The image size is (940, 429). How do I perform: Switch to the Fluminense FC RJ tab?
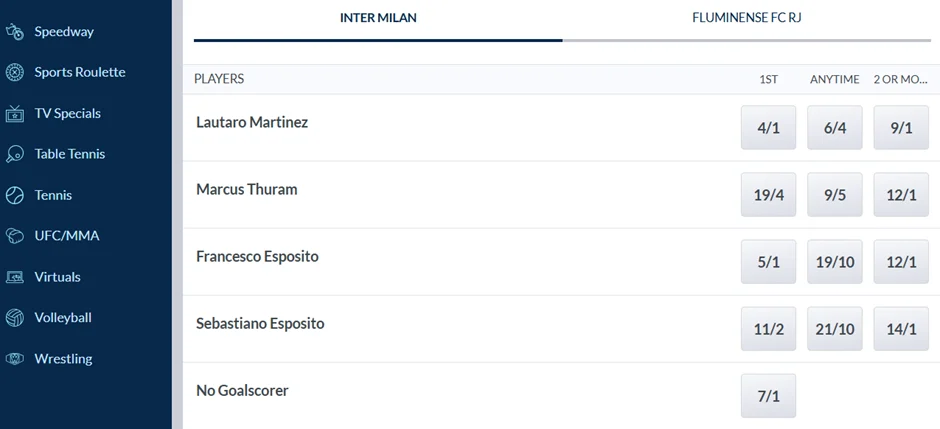click(747, 18)
